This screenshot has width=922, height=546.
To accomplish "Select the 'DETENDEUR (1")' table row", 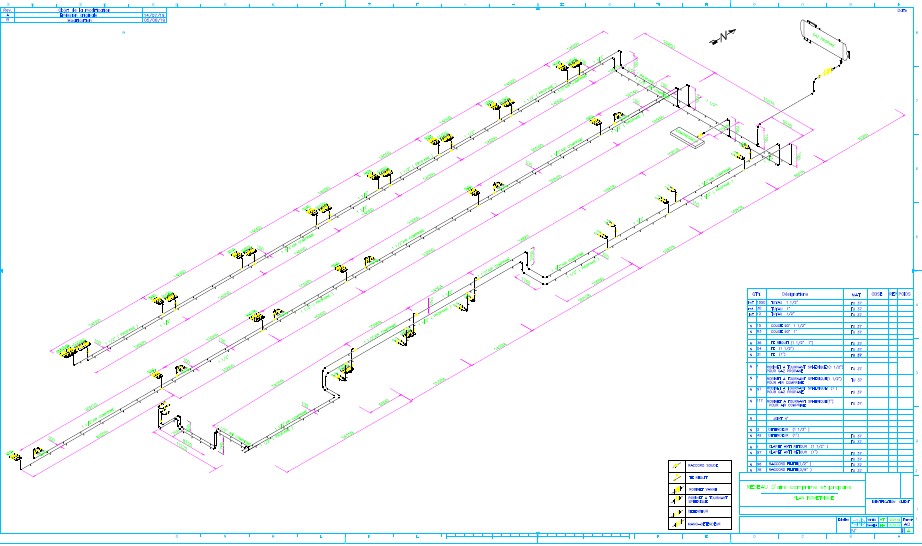I will pyautogui.click(x=830, y=436).
